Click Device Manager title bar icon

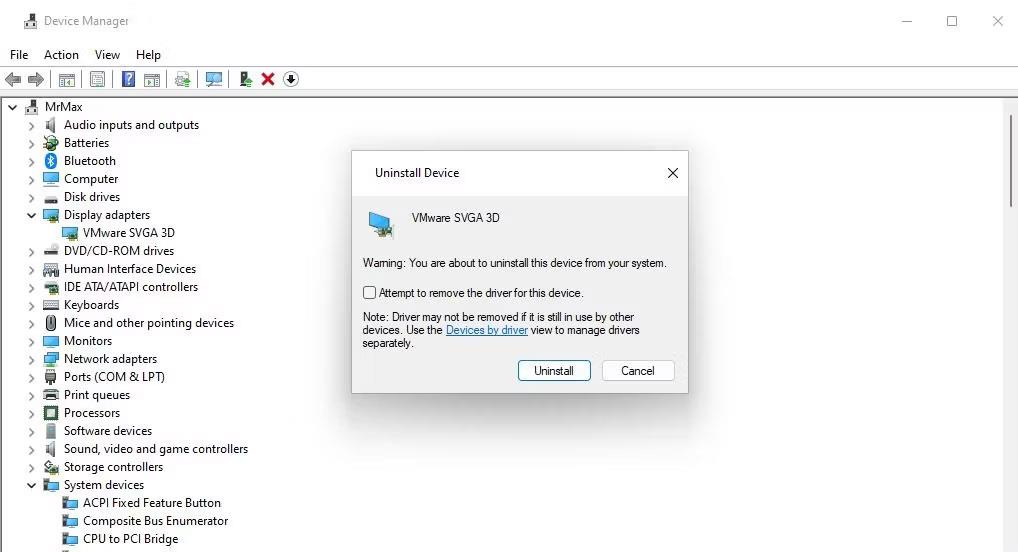click(x=31, y=21)
